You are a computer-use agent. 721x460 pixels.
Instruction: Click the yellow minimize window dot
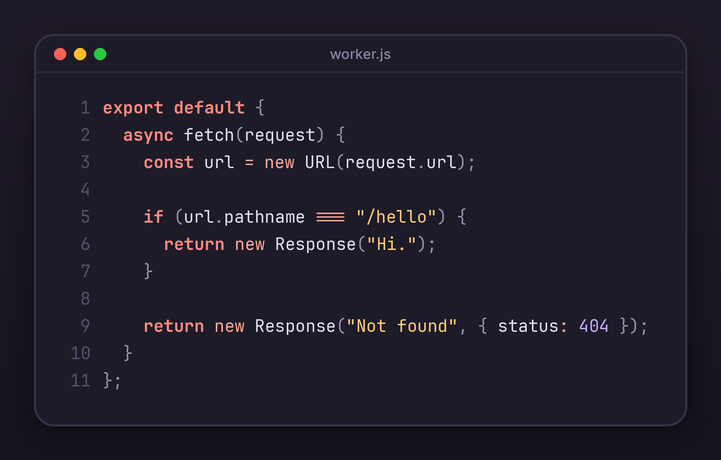[x=80, y=54]
